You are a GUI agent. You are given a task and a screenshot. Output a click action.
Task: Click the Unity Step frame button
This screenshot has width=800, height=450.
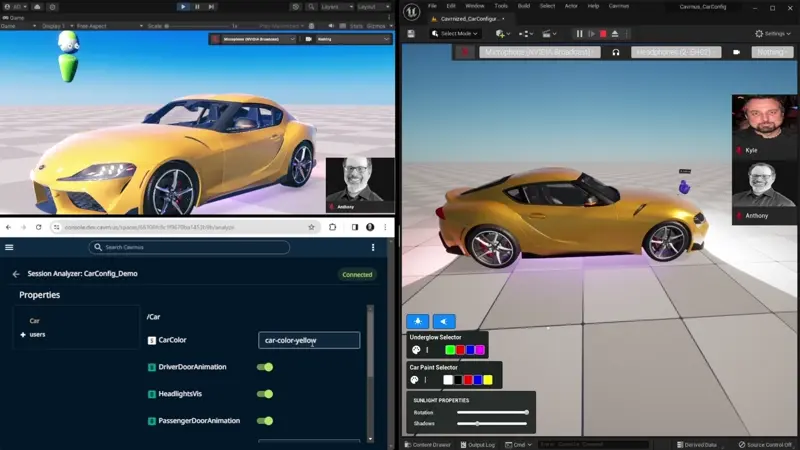click(x=211, y=7)
